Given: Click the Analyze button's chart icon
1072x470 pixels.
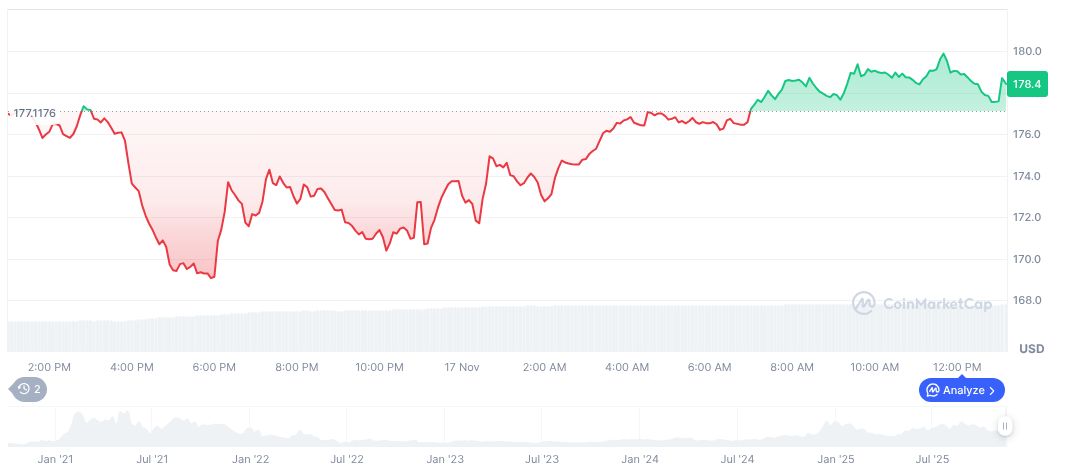Looking at the screenshot, I should (x=932, y=390).
